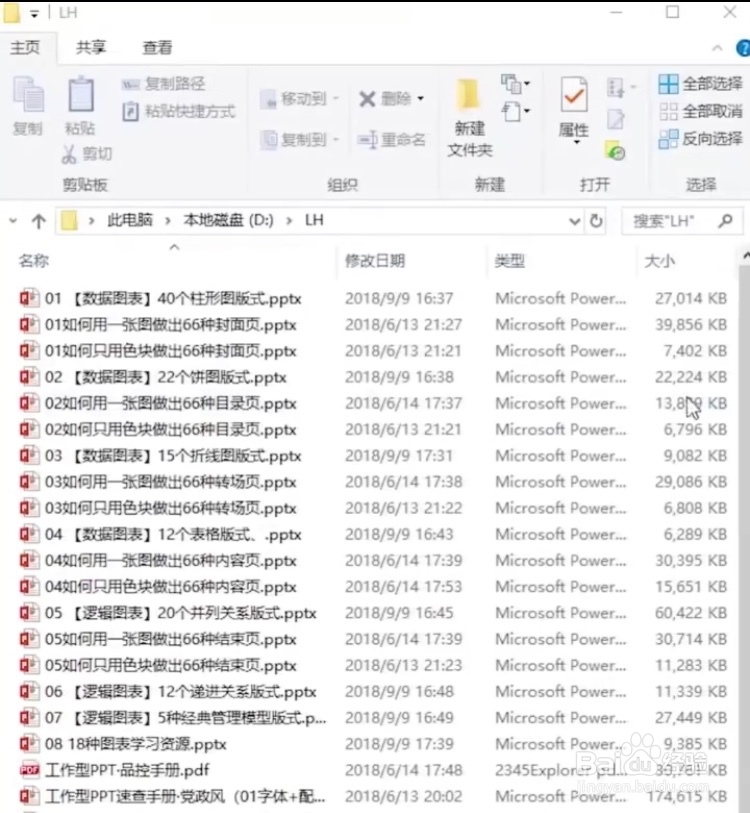
Task: Open the Help question mark icon
Action: tap(743, 48)
